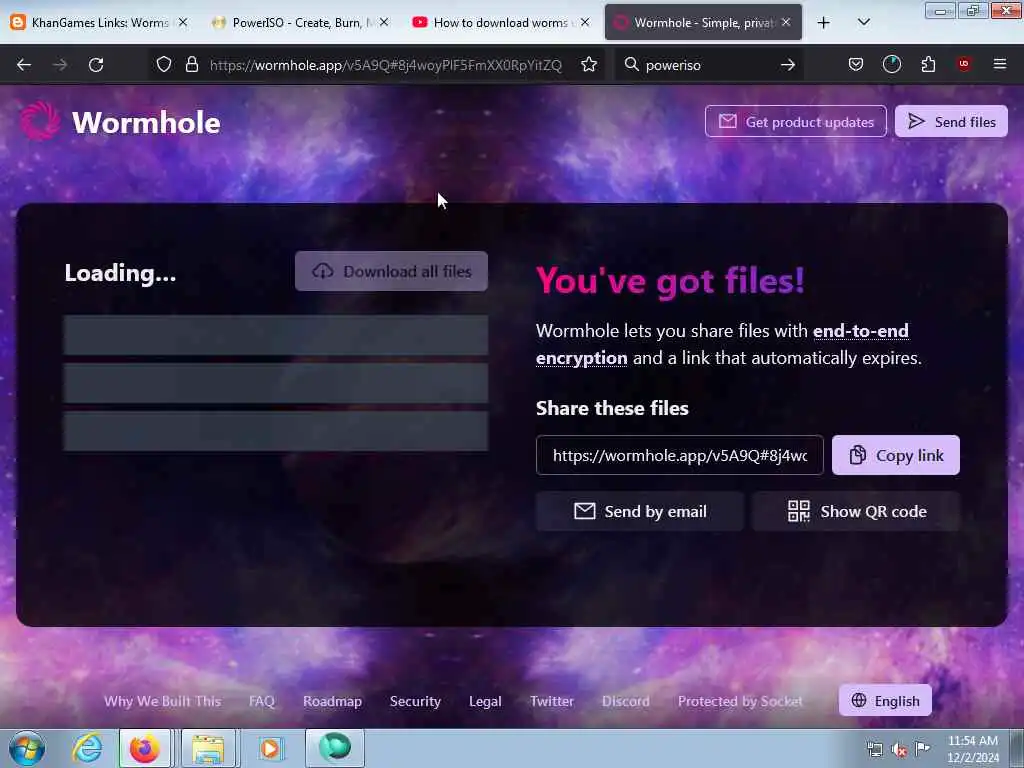Open the Windows Start menu orb
Image resolution: width=1024 pixels, height=768 pixels.
[x=27, y=748]
